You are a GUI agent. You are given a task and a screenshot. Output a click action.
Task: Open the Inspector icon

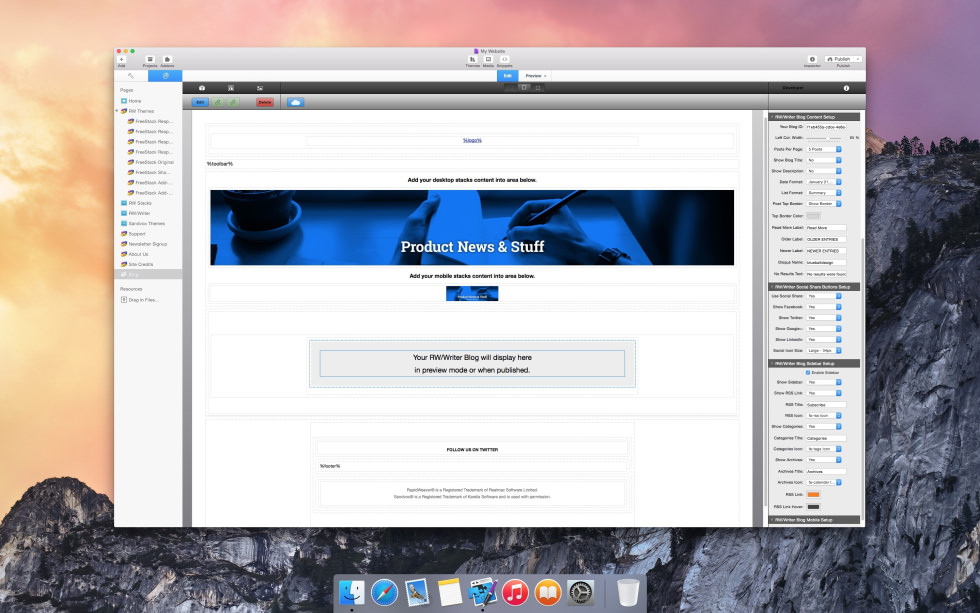[x=812, y=59]
